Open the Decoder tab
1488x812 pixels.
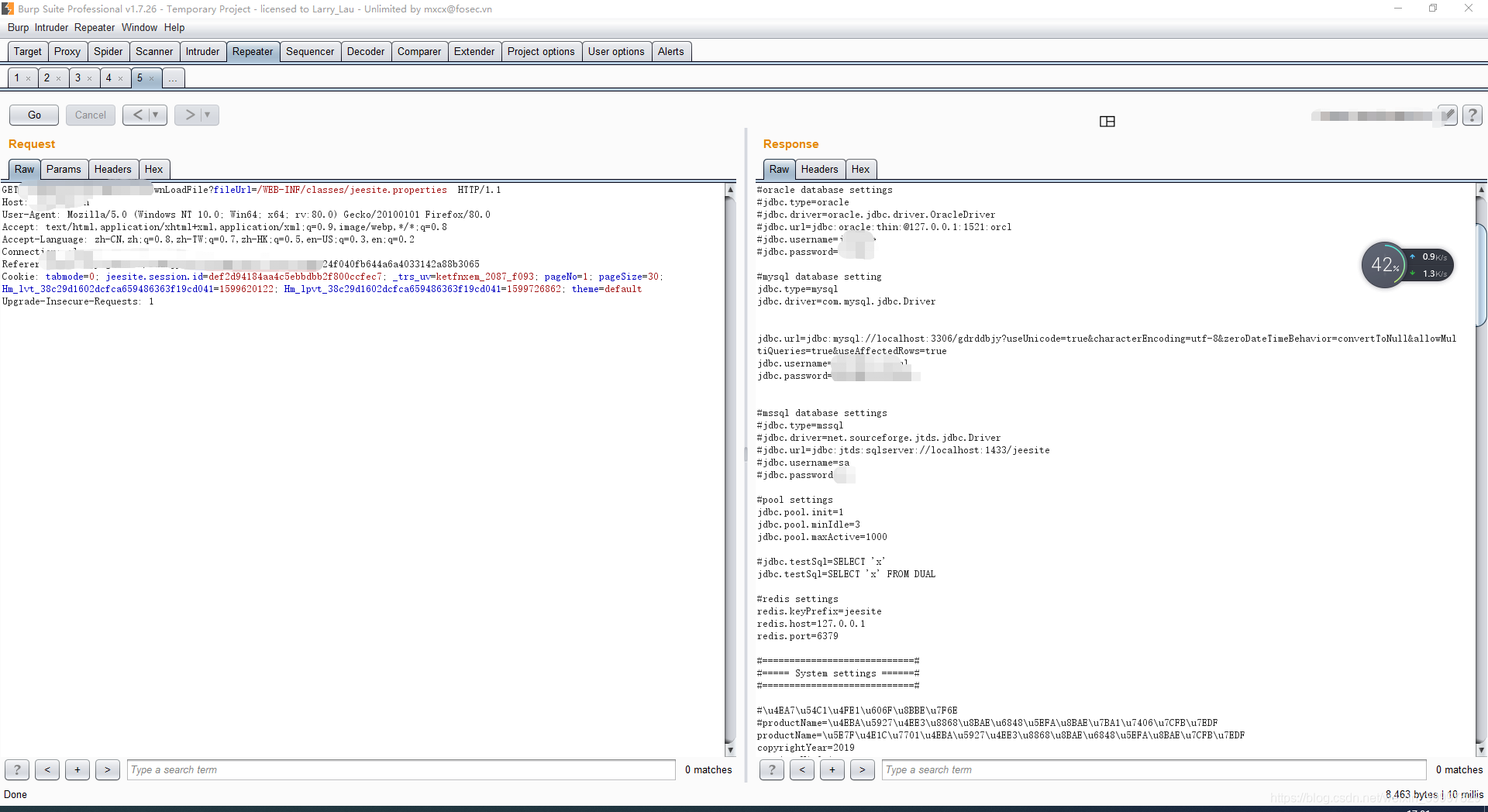point(366,52)
